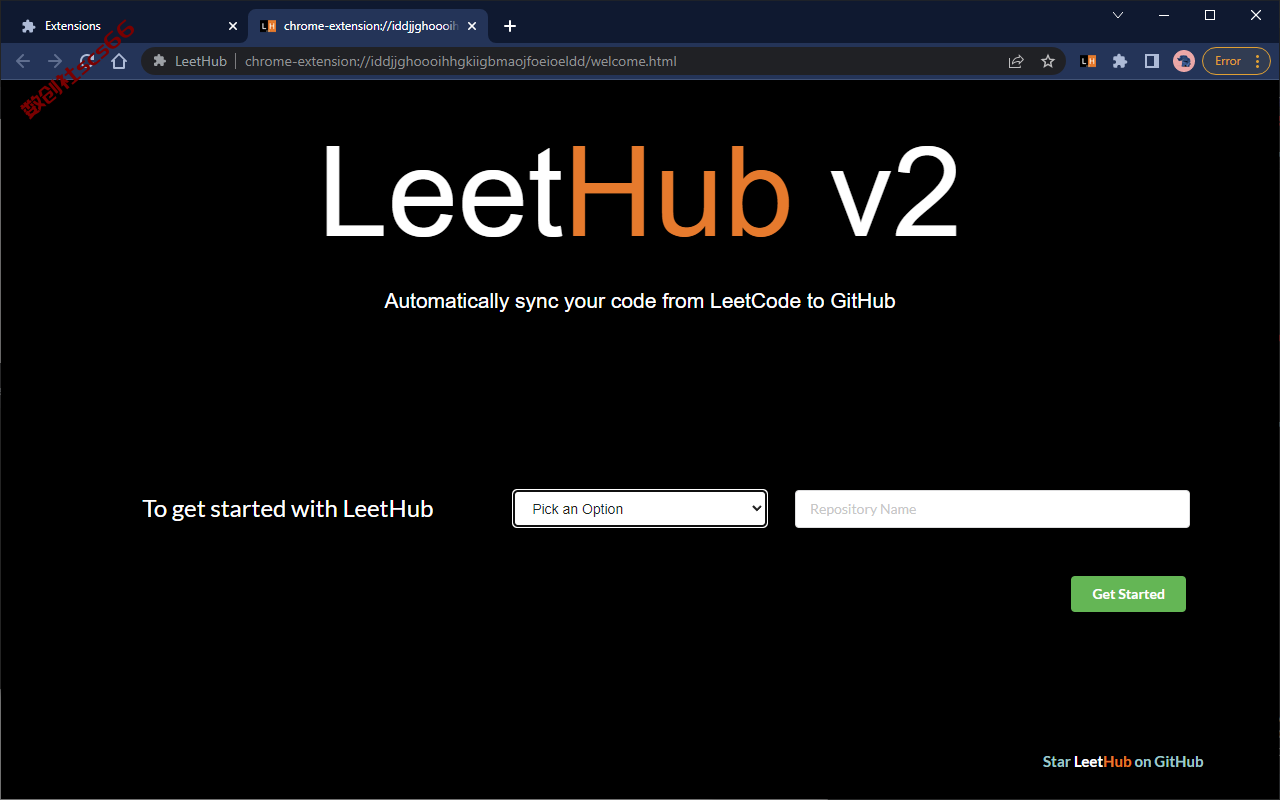The image size is (1280, 800).
Task: Switch to the Extensions tab
Action: tap(125, 26)
